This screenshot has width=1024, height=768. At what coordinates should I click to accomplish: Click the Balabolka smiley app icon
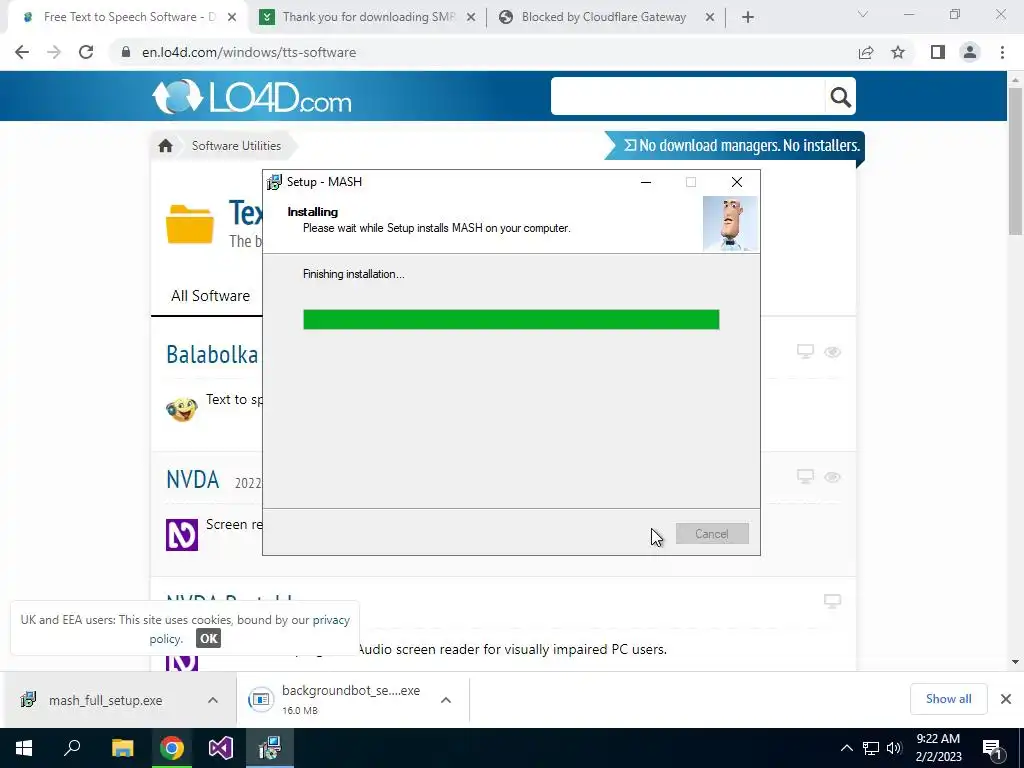[x=182, y=409]
